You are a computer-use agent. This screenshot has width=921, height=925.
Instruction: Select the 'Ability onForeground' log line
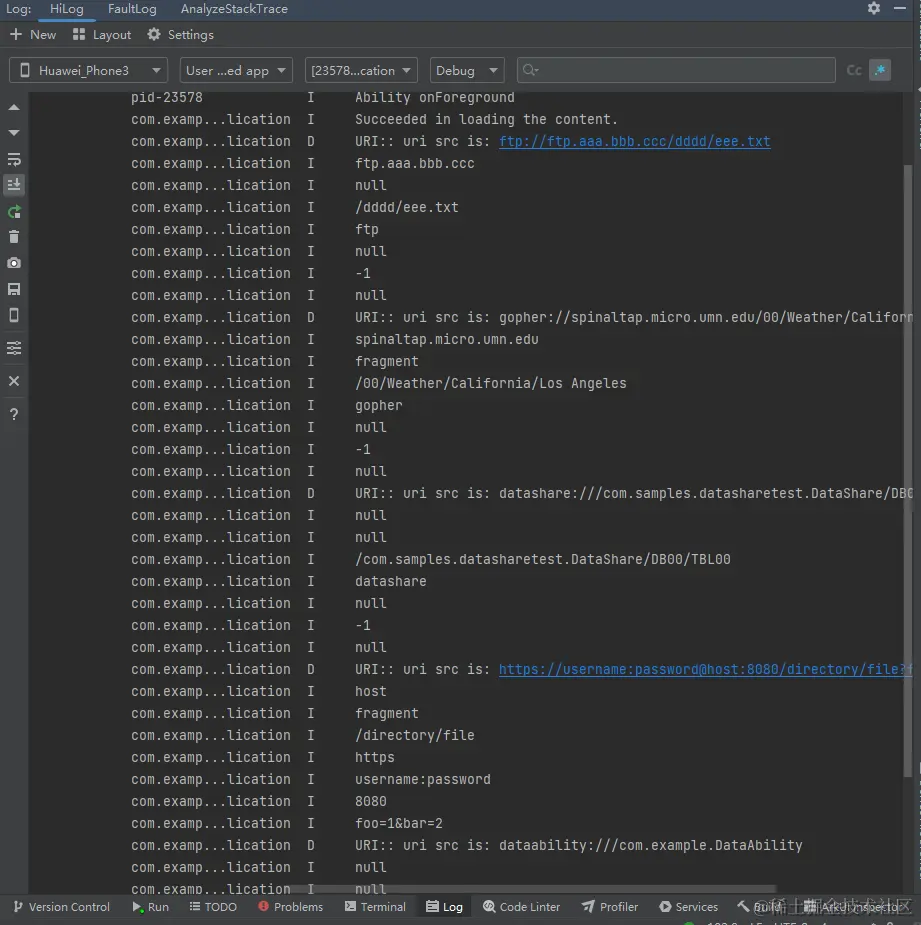point(435,98)
